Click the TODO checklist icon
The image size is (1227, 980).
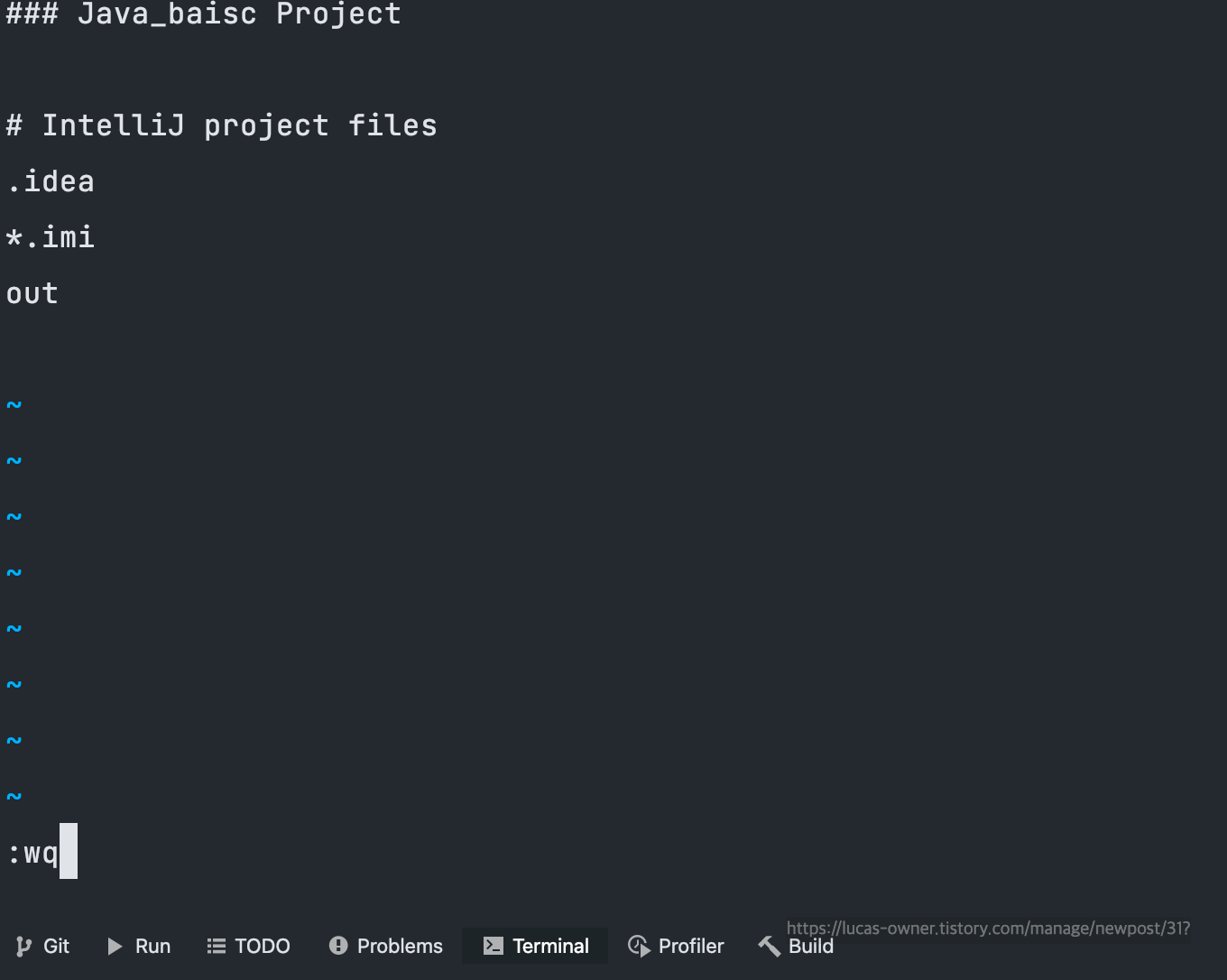click(217, 946)
